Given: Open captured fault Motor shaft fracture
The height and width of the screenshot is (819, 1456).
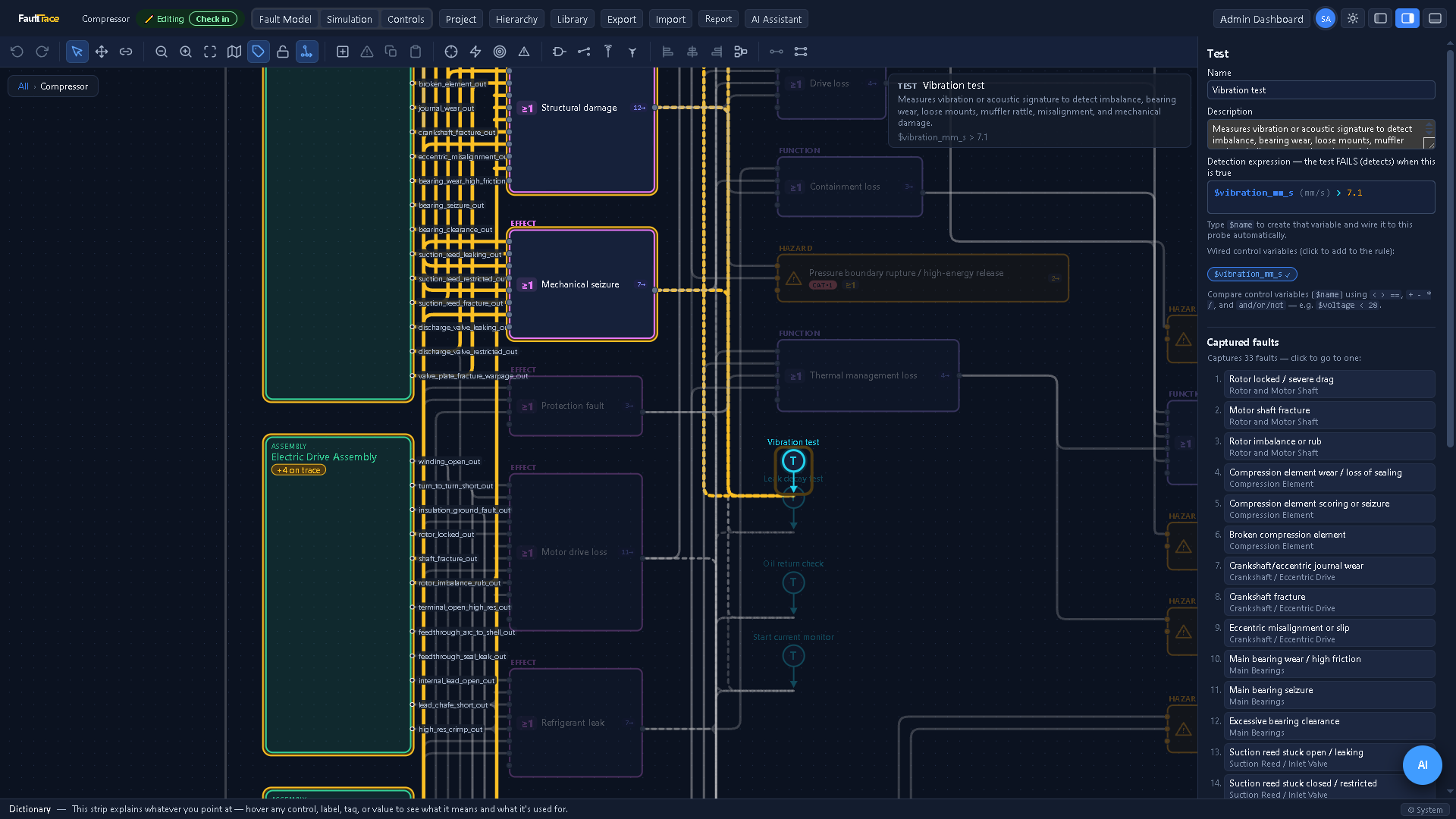Looking at the screenshot, I should [1329, 416].
